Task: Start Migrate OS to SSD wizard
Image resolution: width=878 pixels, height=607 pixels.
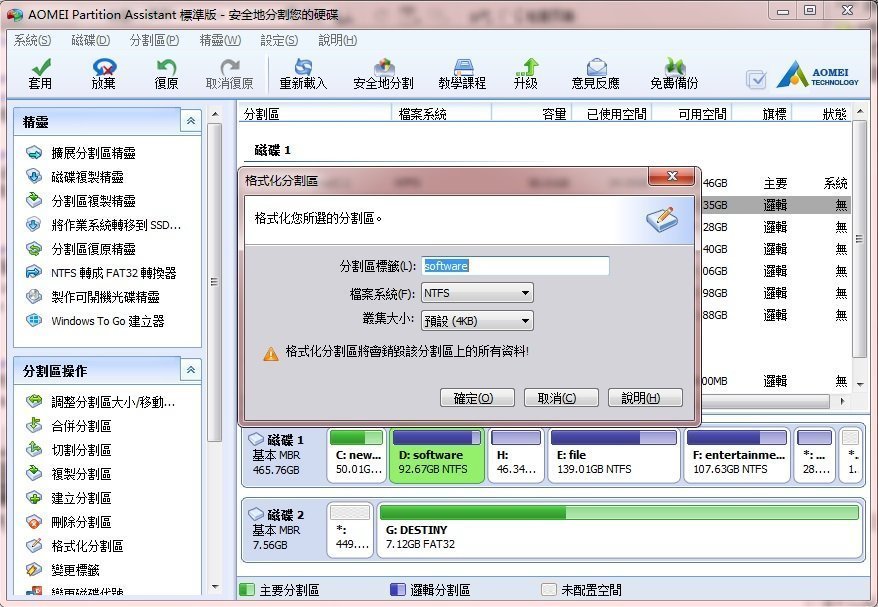Action: (115, 225)
